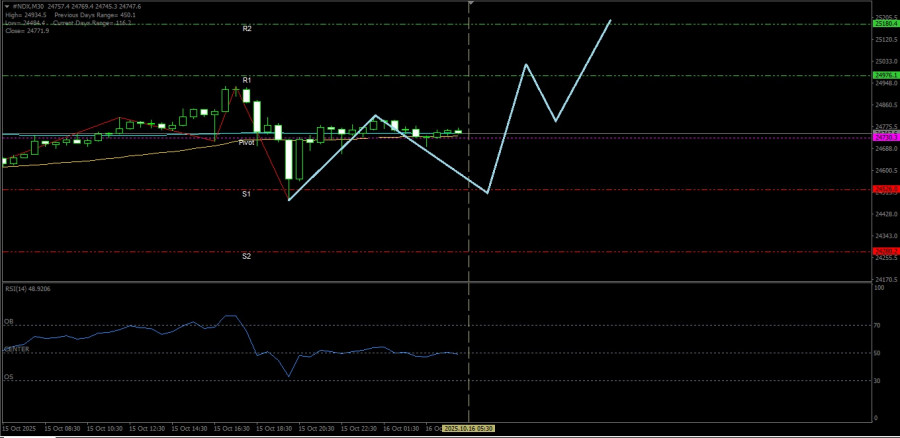Screen dimensions: 900x438
Task: Click the chart shift marker at top
Action: (469, 4)
